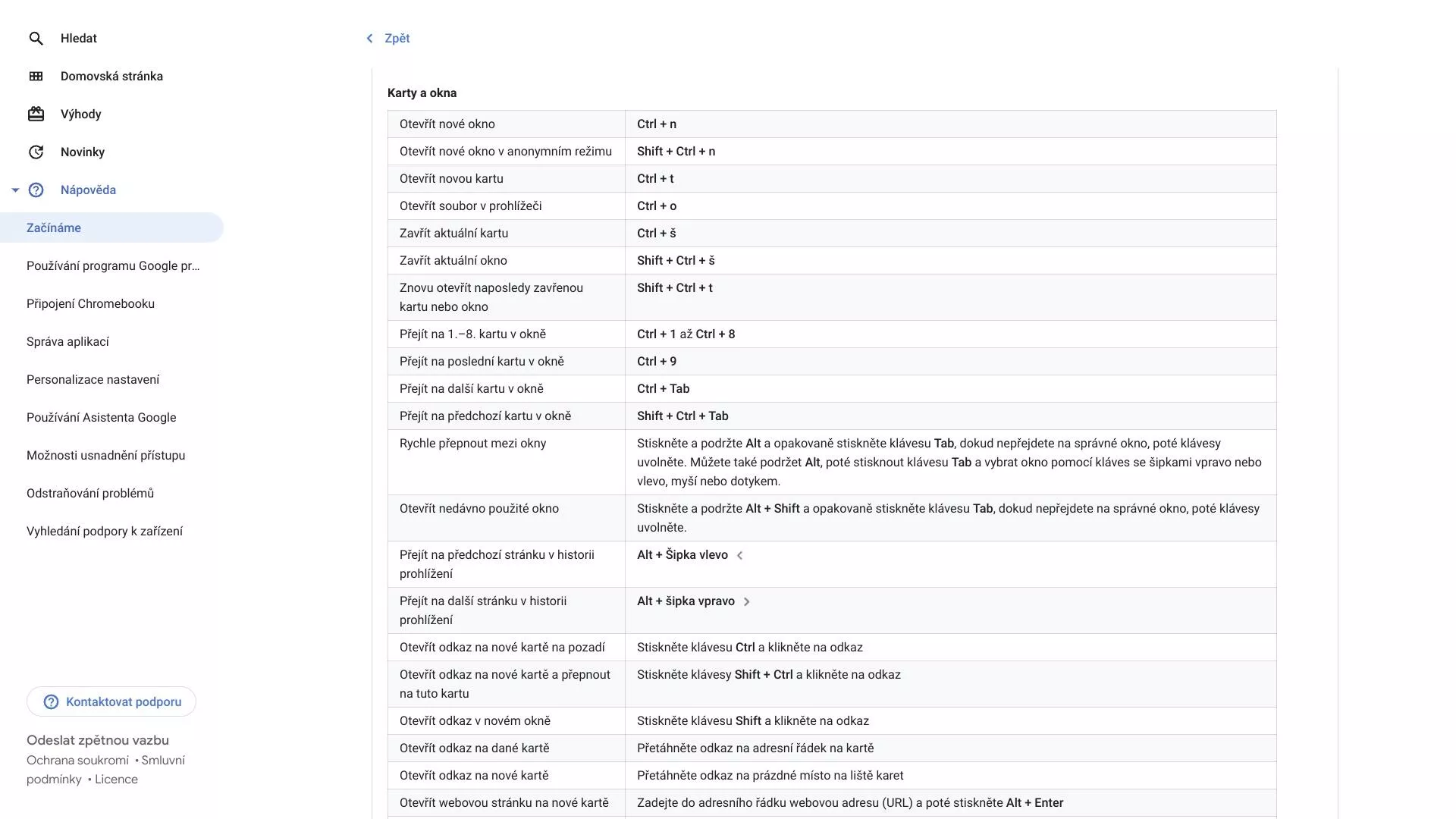Click Znovu otevřít naposledy zavřenou kartu cell
This screenshot has height=819, width=1456.
point(507,297)
